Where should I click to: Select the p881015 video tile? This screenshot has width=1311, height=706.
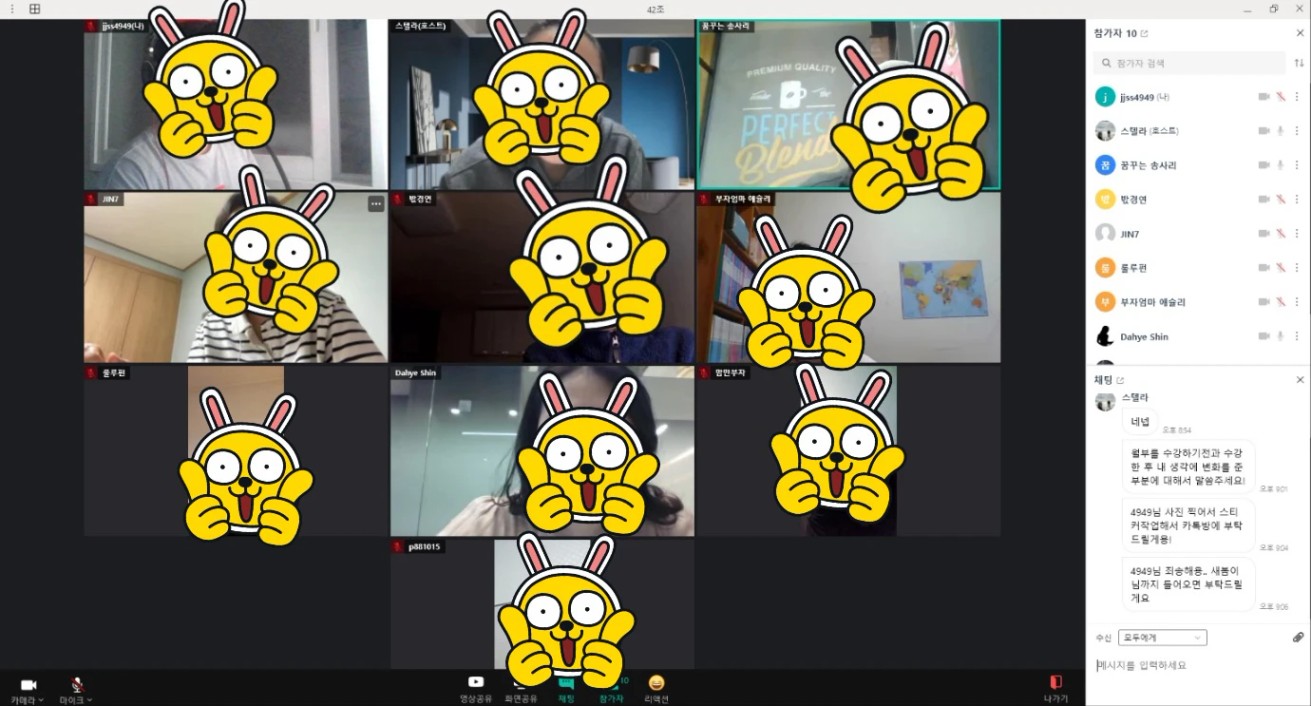tap(542, 604)
